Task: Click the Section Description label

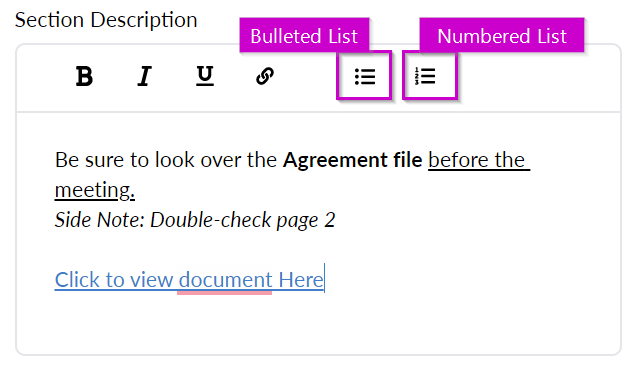Action: 106,20
